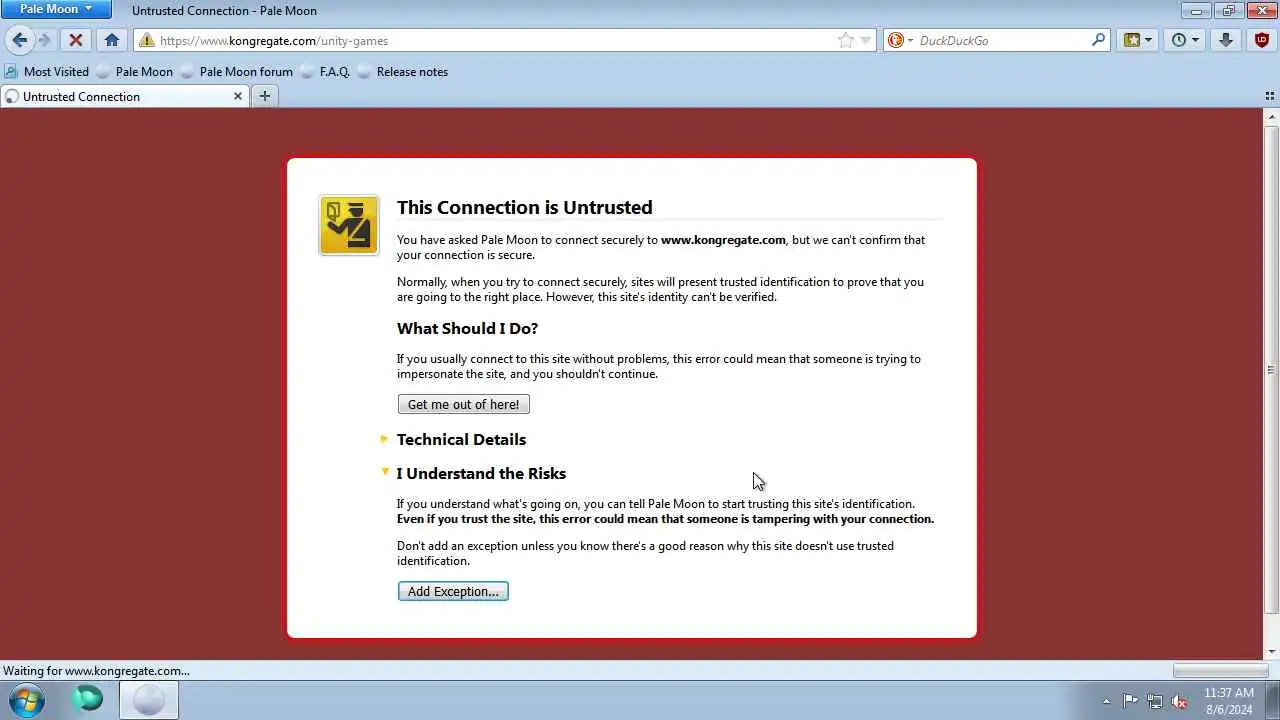Open the green taskbar application
The width and height of the screenshot is (1280, 720).
tap(88, 699)
